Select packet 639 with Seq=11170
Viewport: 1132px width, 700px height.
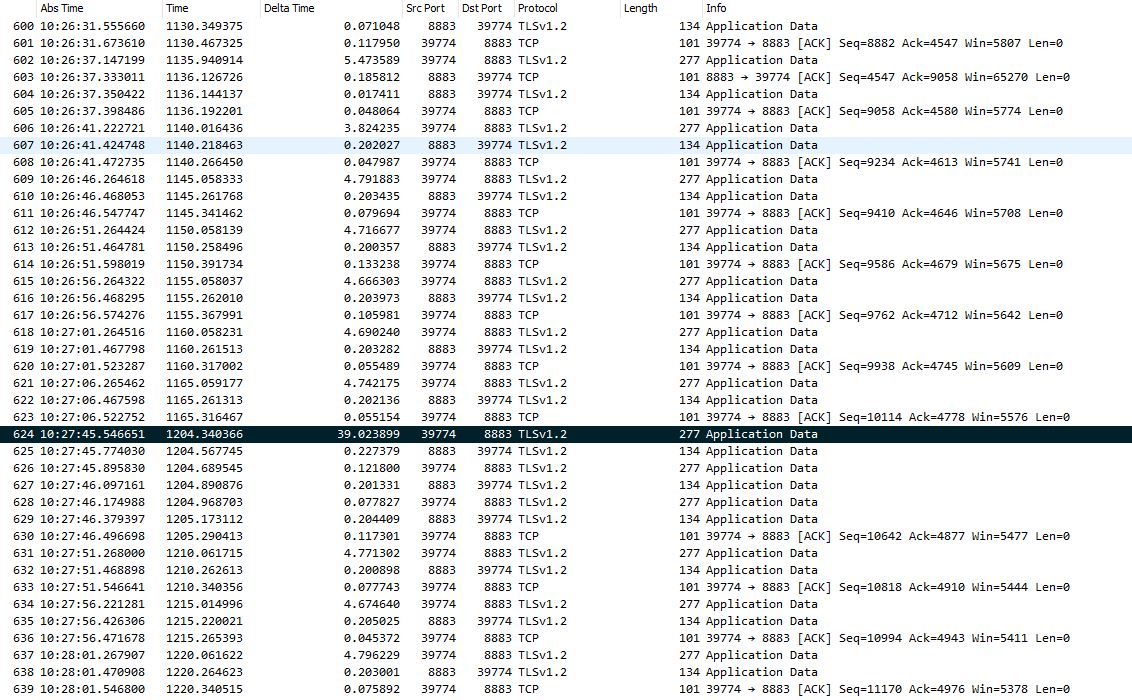566,689
